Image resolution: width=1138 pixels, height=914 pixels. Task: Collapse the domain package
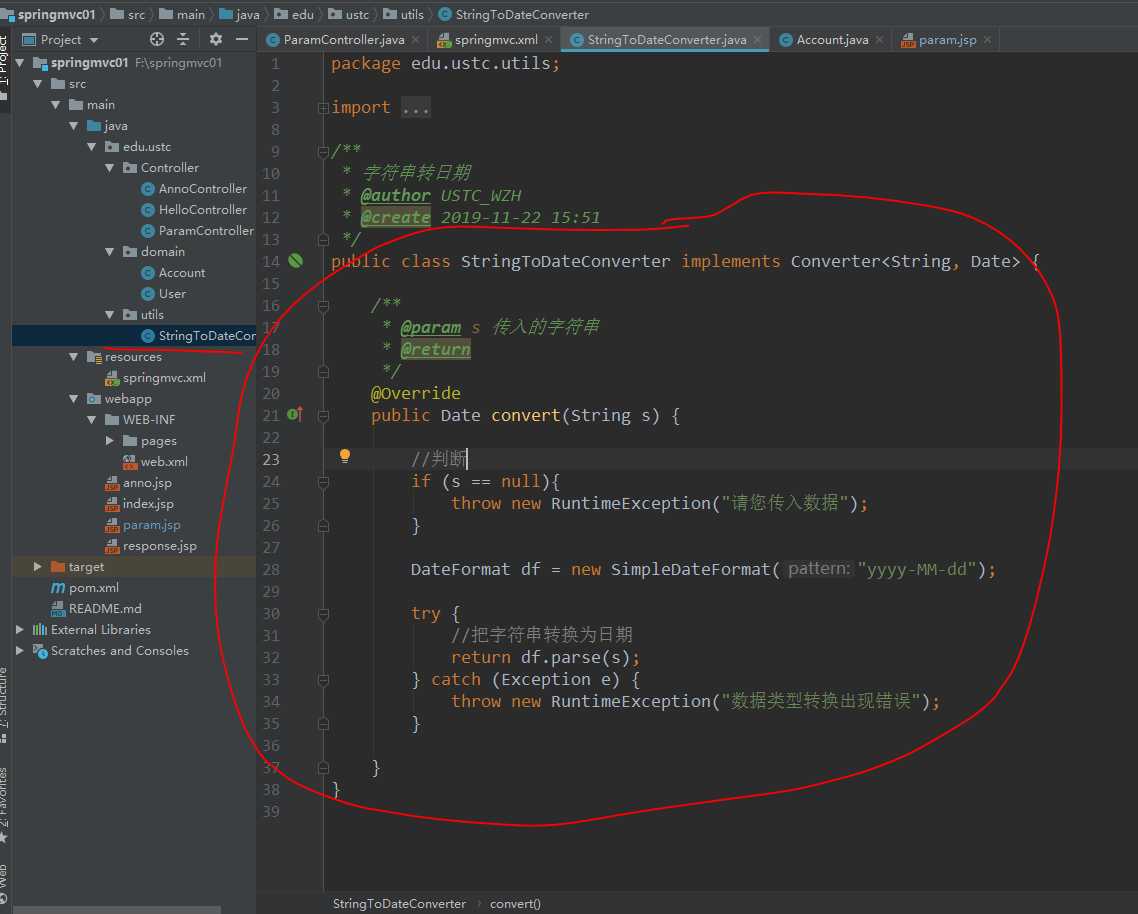tap(110, 252)
